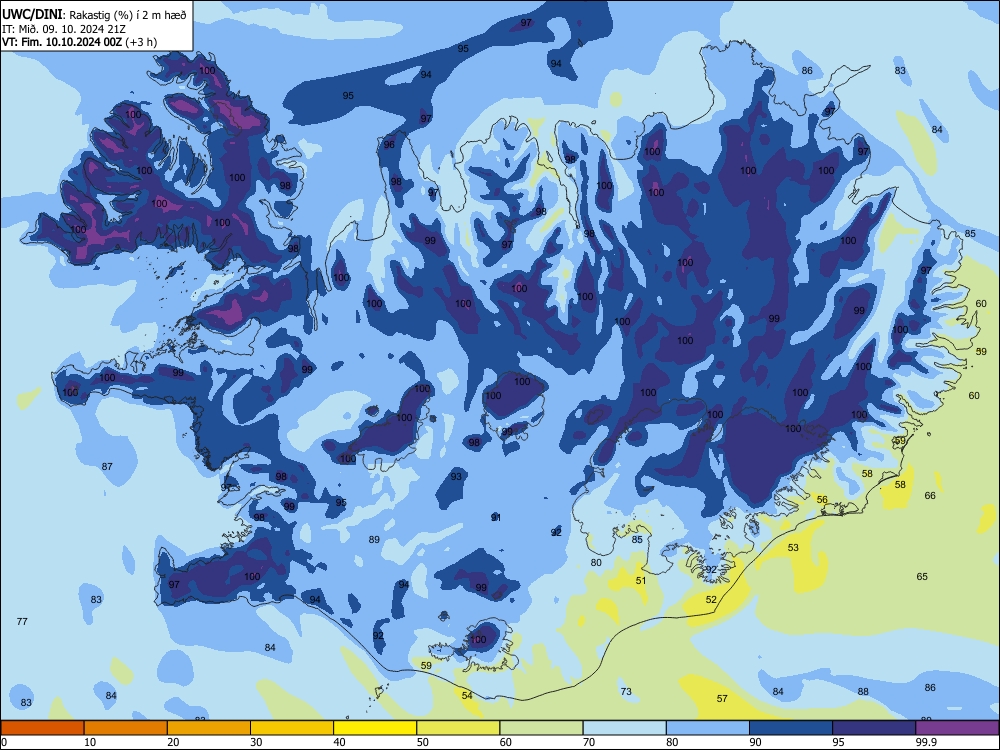The image size is (1000, 750).
Task: Click the 96 humidity value on the map
Action: pyautogui.click(x=389, y=144)
